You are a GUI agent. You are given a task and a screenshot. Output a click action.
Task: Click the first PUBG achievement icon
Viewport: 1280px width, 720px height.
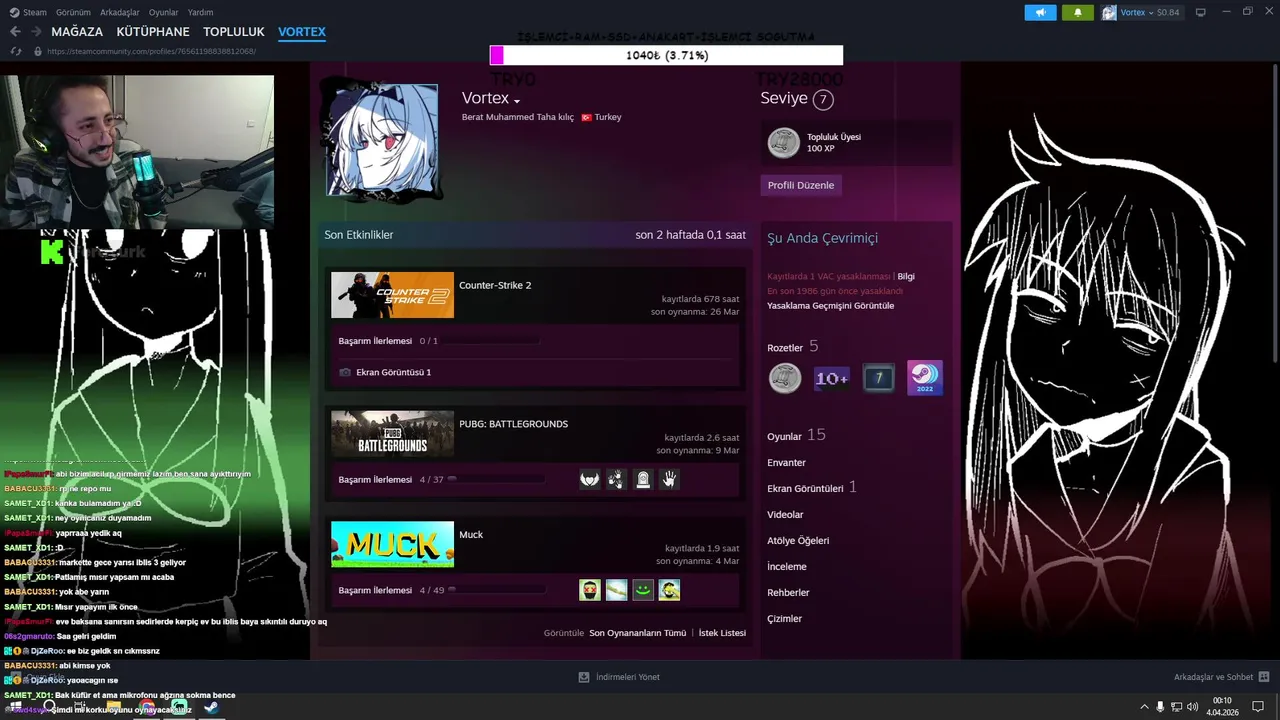point(590,479)
